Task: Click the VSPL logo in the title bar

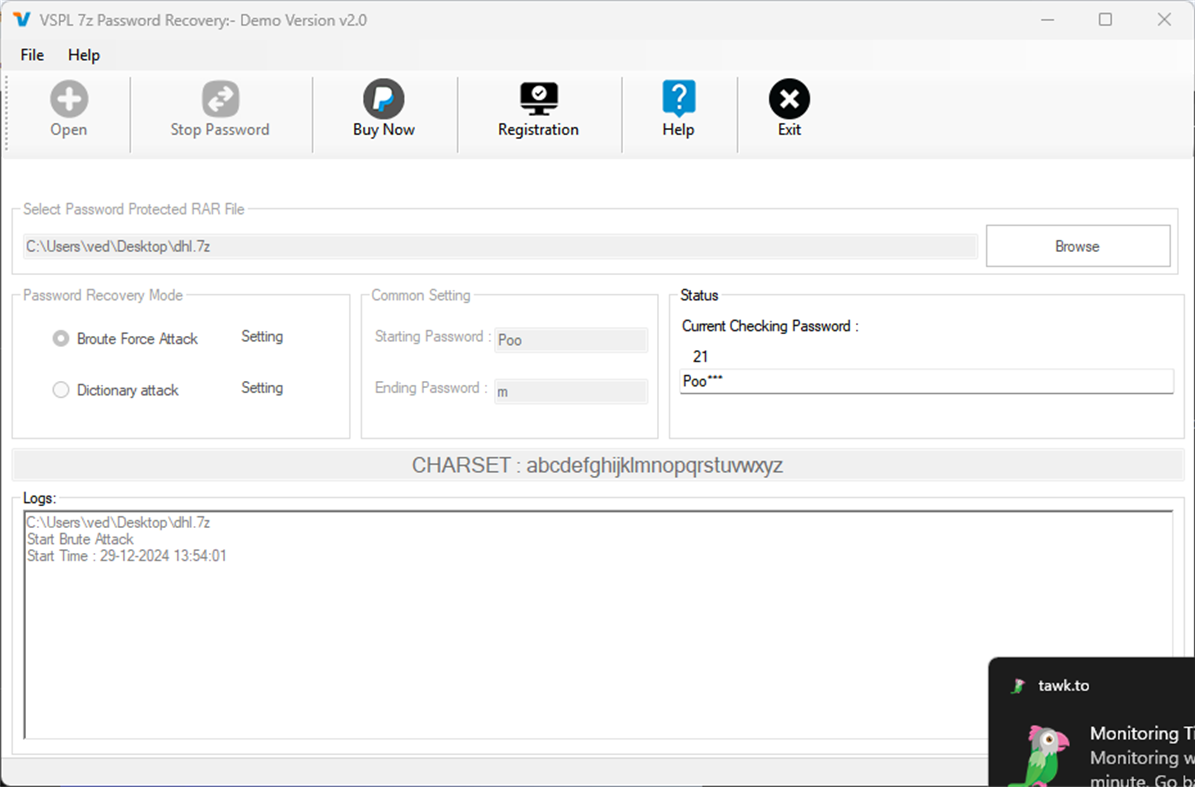Action: click(19, 19)
